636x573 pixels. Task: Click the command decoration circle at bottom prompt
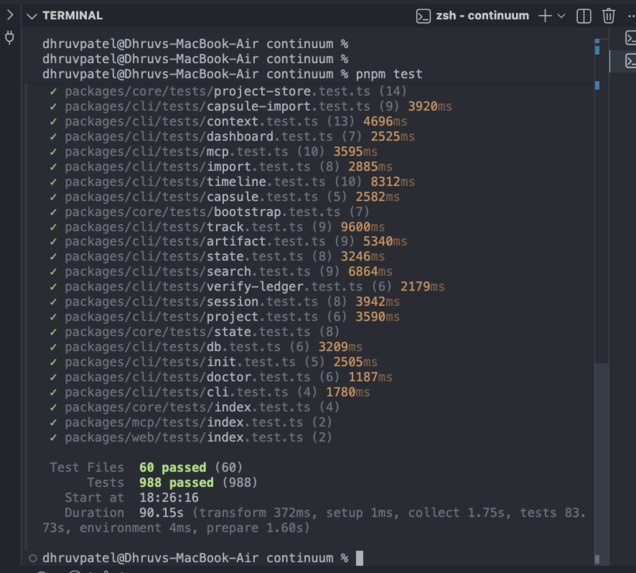coord(33,558)
